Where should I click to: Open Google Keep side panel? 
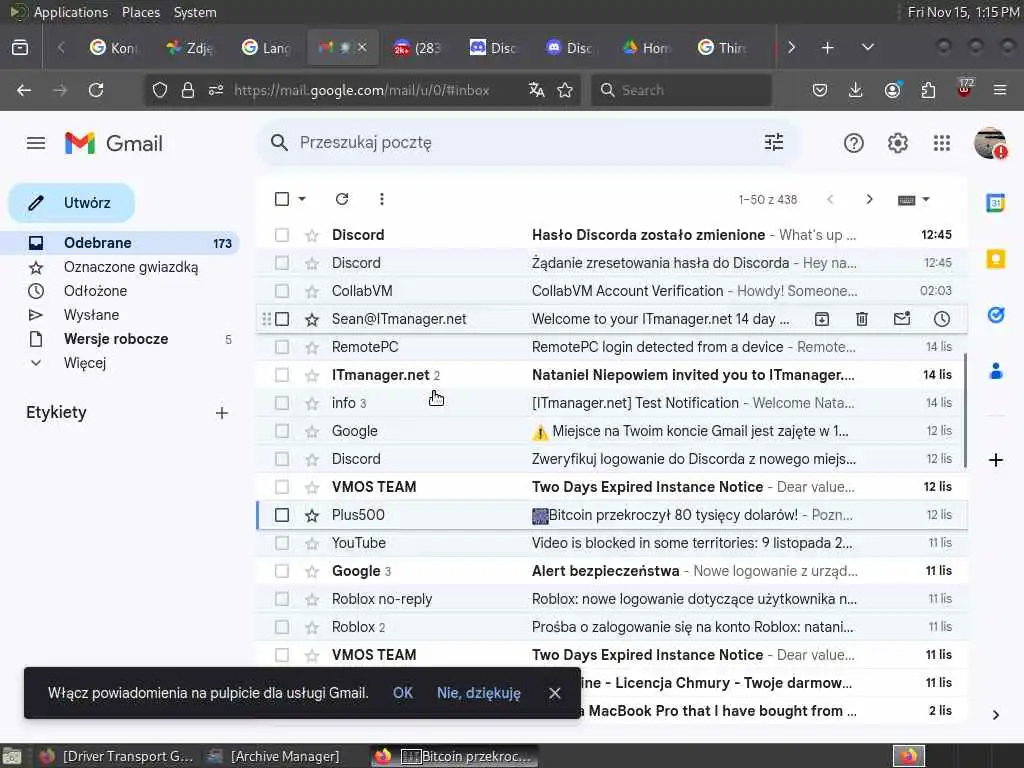tap(996, 259)
